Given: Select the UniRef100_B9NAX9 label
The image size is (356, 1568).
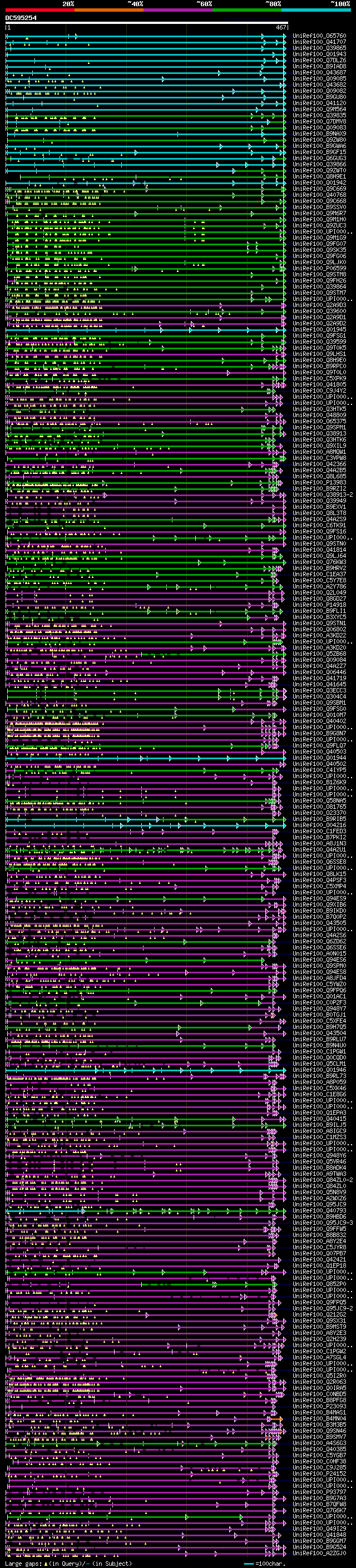Looking at the screenshot, I should [319, 133].
